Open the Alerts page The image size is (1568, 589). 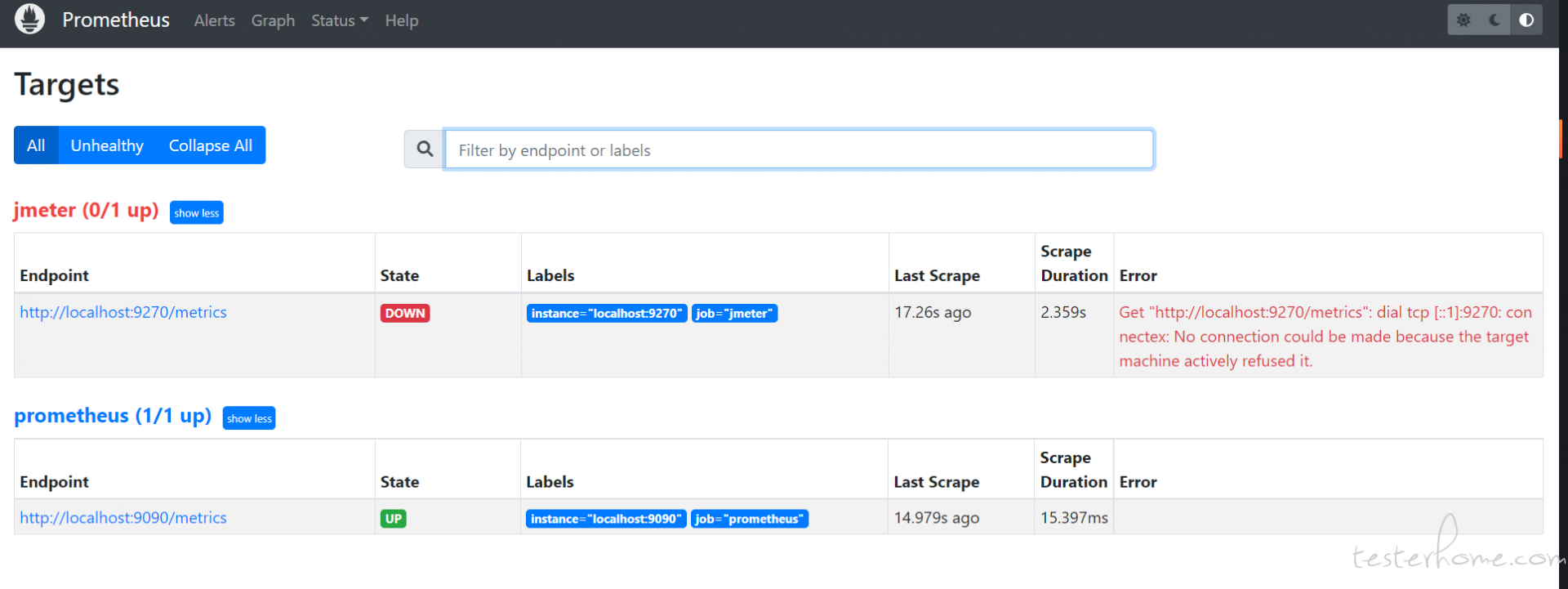(x=215, y=20)
